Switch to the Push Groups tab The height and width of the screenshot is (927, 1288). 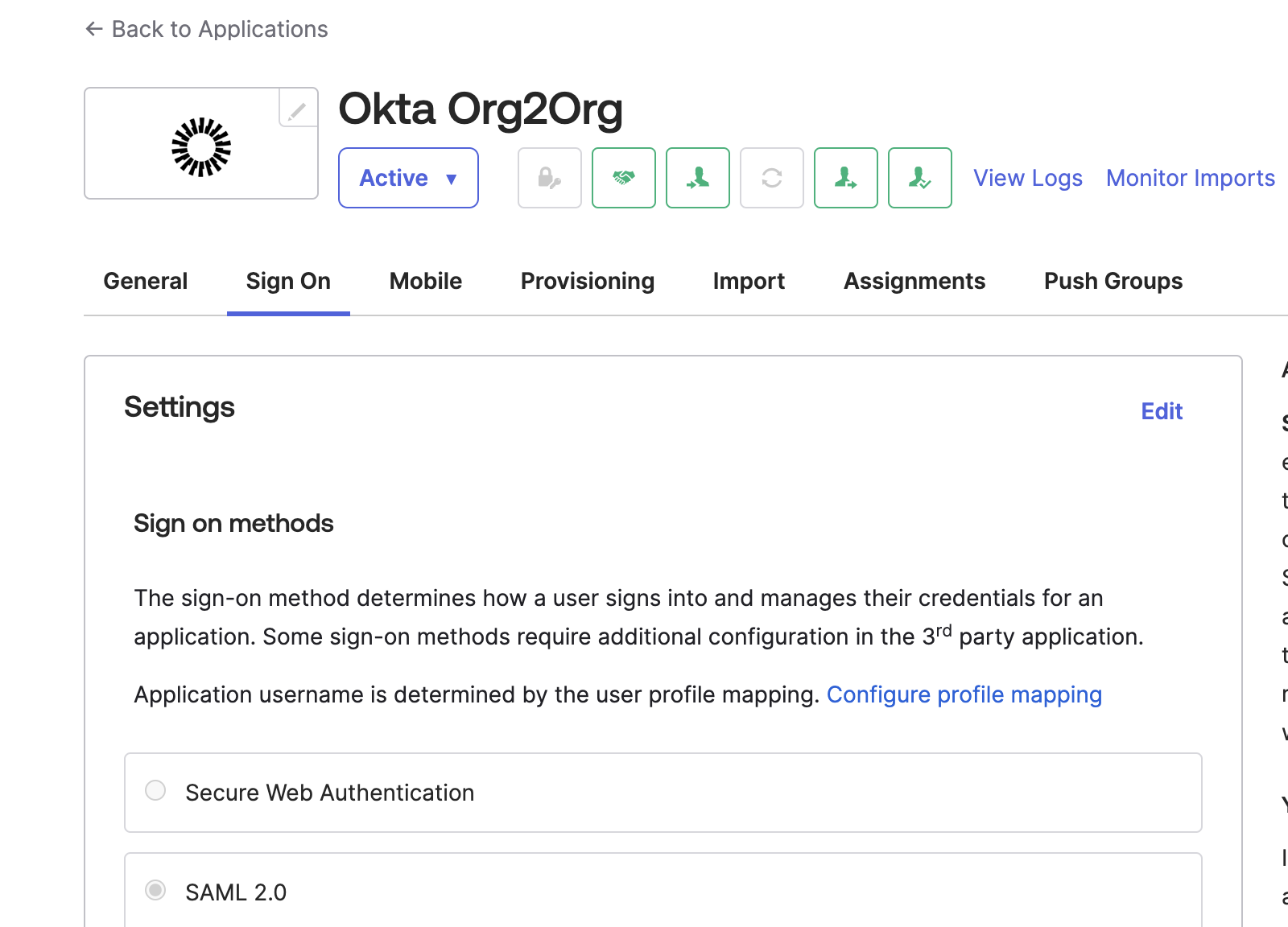1113,281
